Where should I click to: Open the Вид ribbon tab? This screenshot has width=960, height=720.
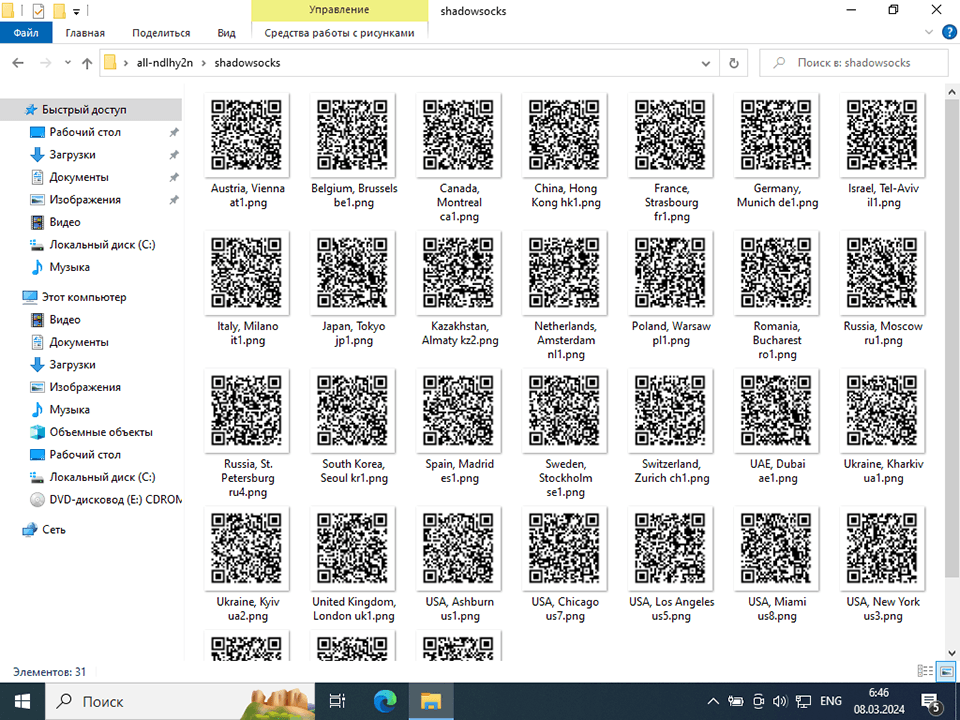226,33
